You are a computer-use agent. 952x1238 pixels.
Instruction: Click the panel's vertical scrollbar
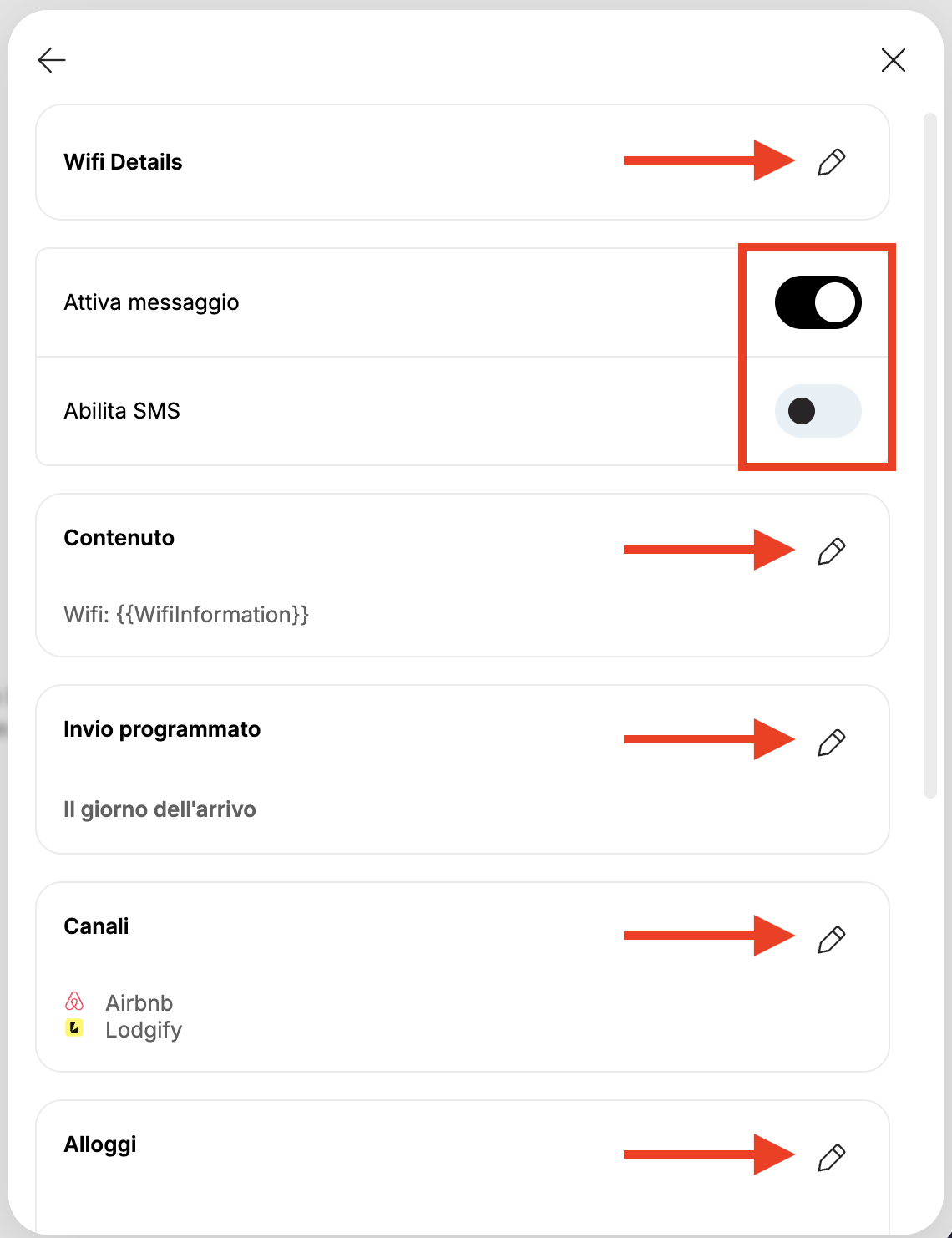coord(929,455)
